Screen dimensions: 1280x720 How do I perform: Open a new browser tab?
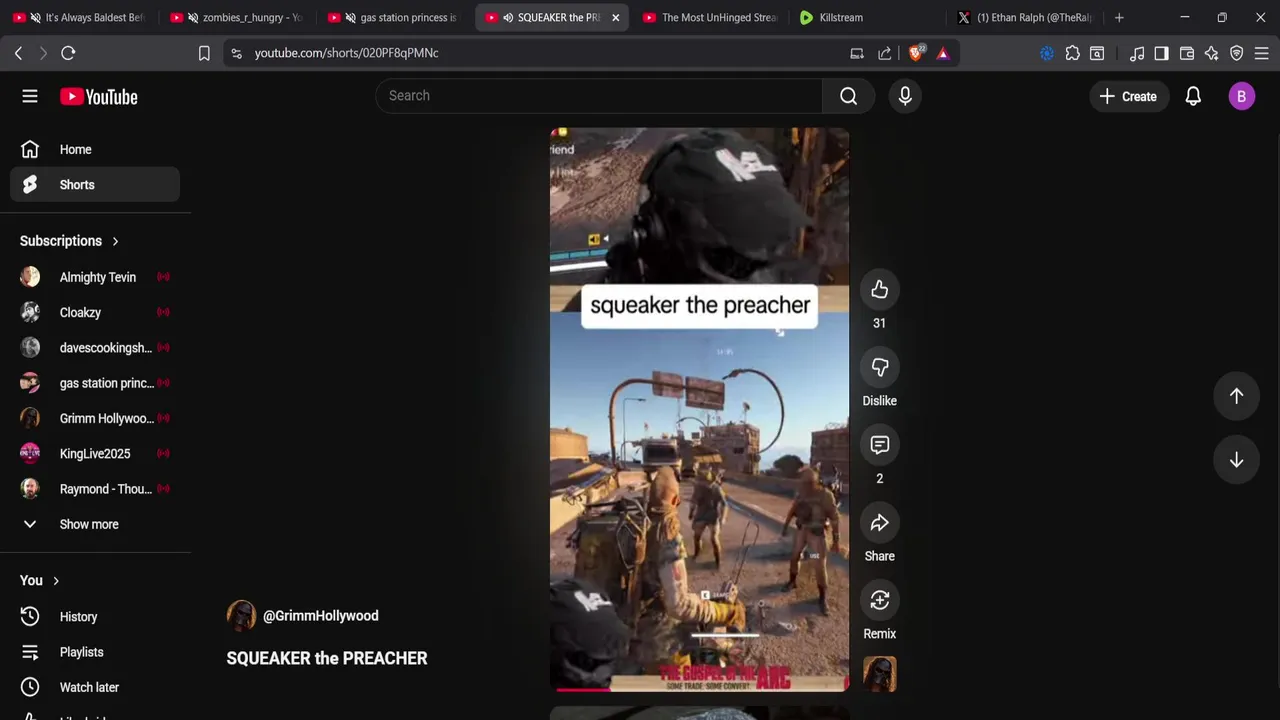[x=1119, y=17]
